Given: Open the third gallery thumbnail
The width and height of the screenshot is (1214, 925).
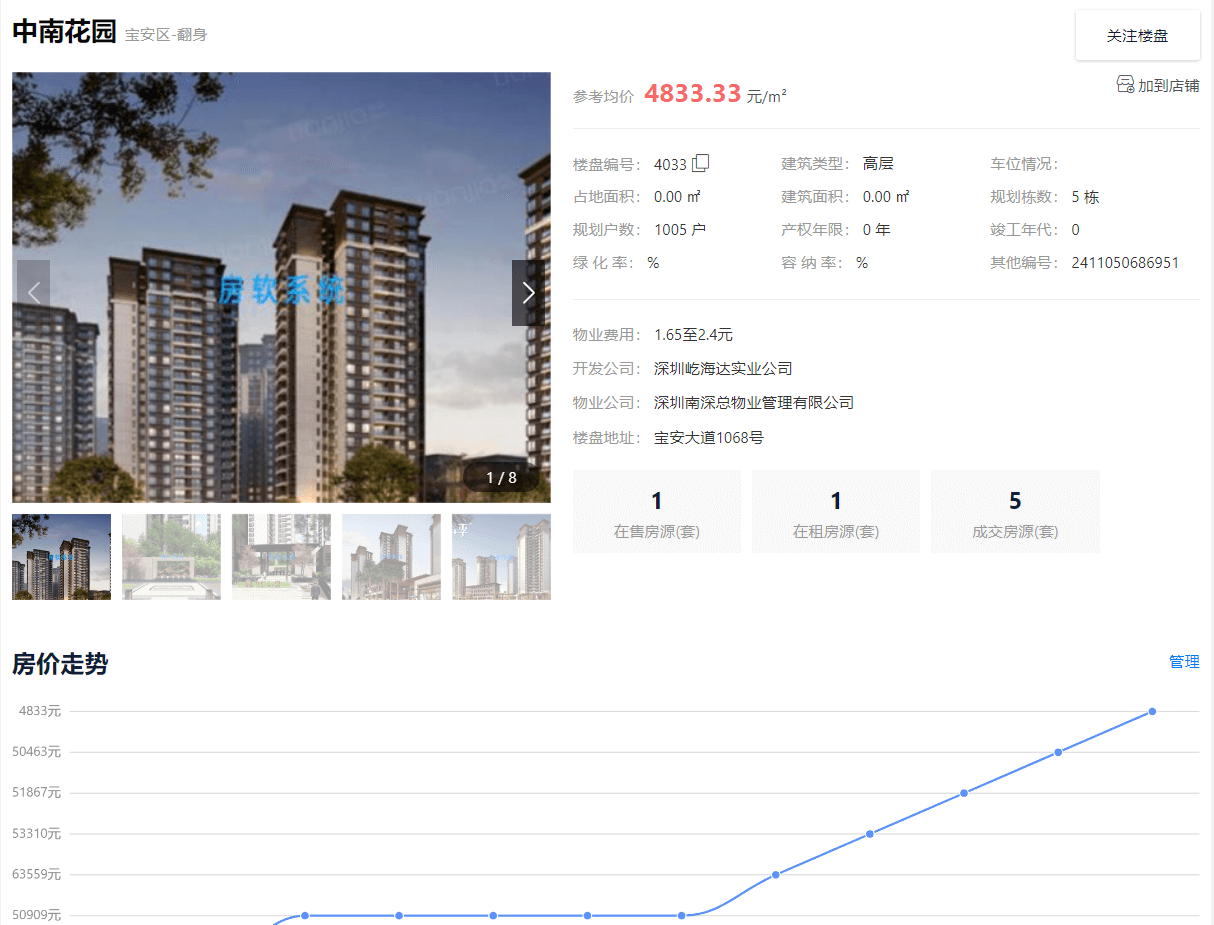Looking at the screenshot, I should point(281,557).
